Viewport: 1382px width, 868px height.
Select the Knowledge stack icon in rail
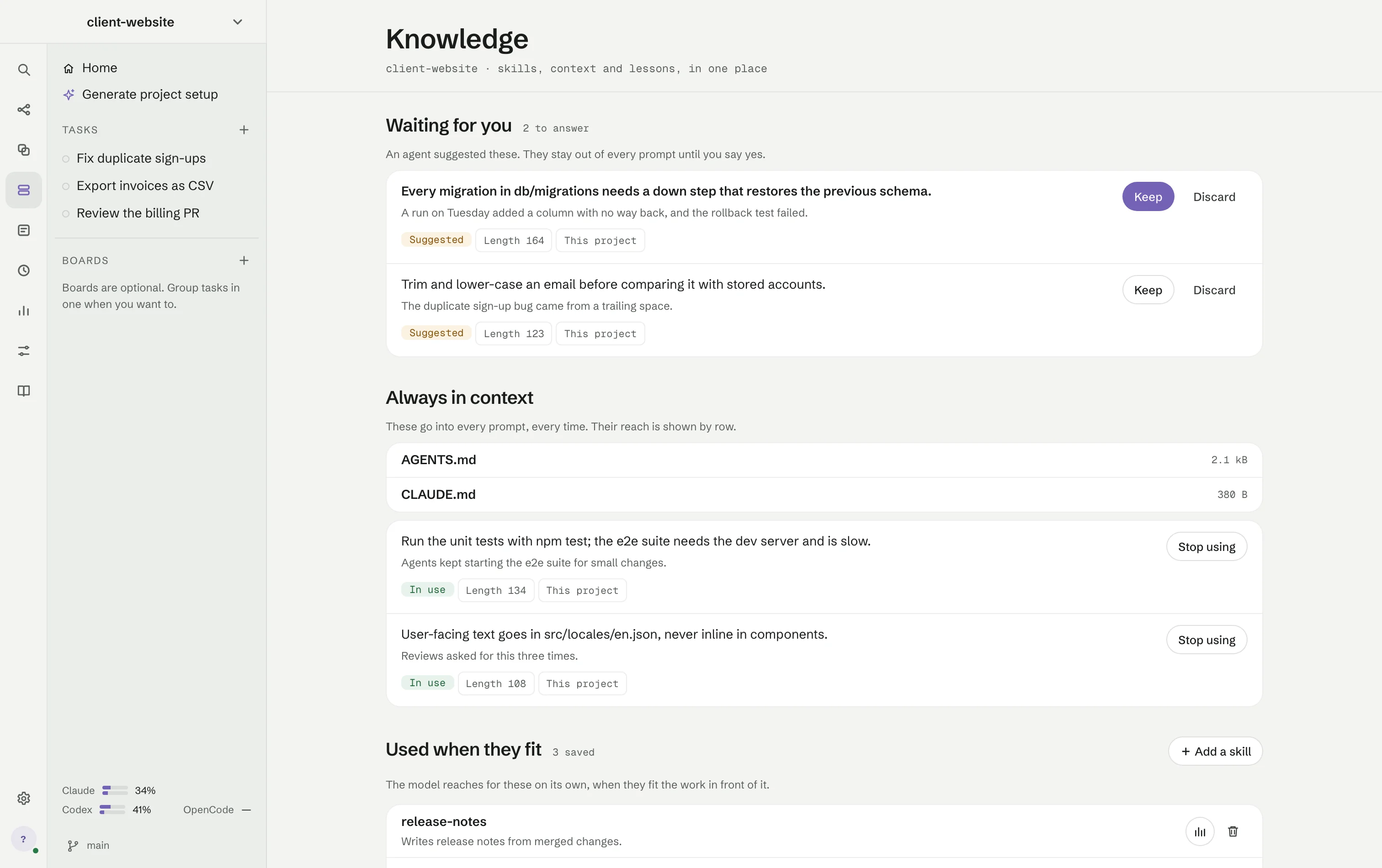23,190
